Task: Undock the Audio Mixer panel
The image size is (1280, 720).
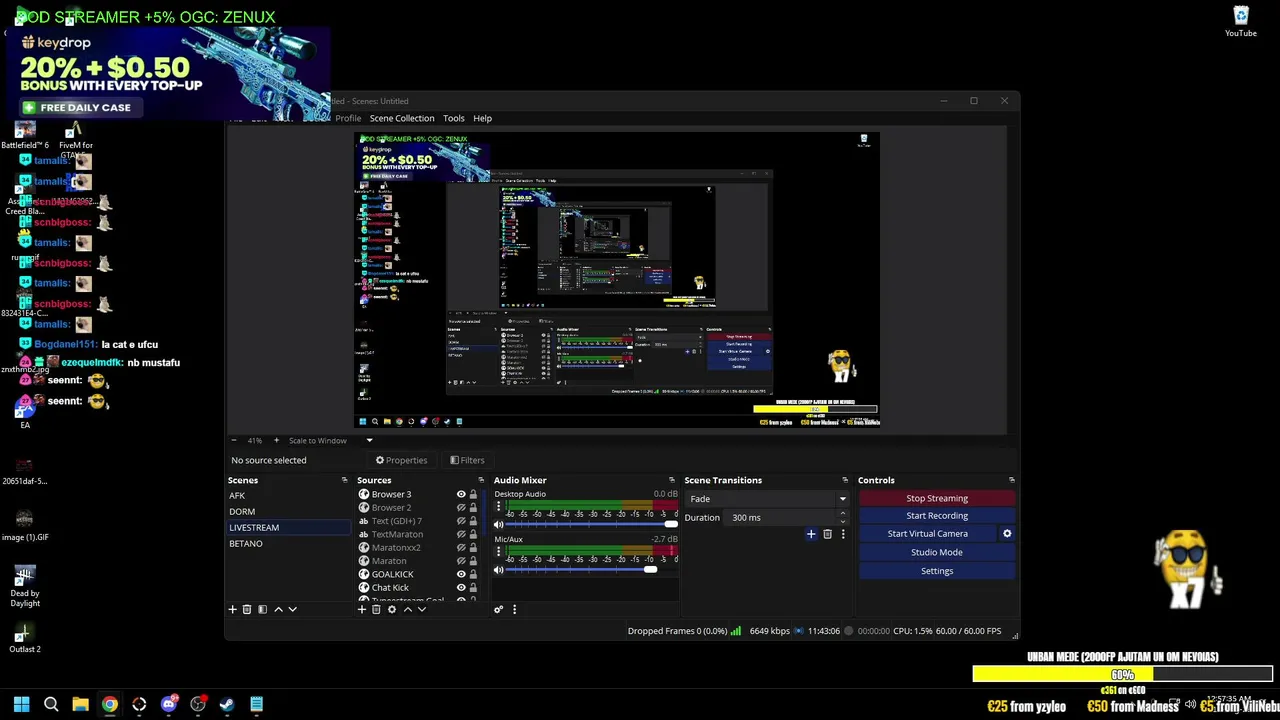Action: (672, 480)
